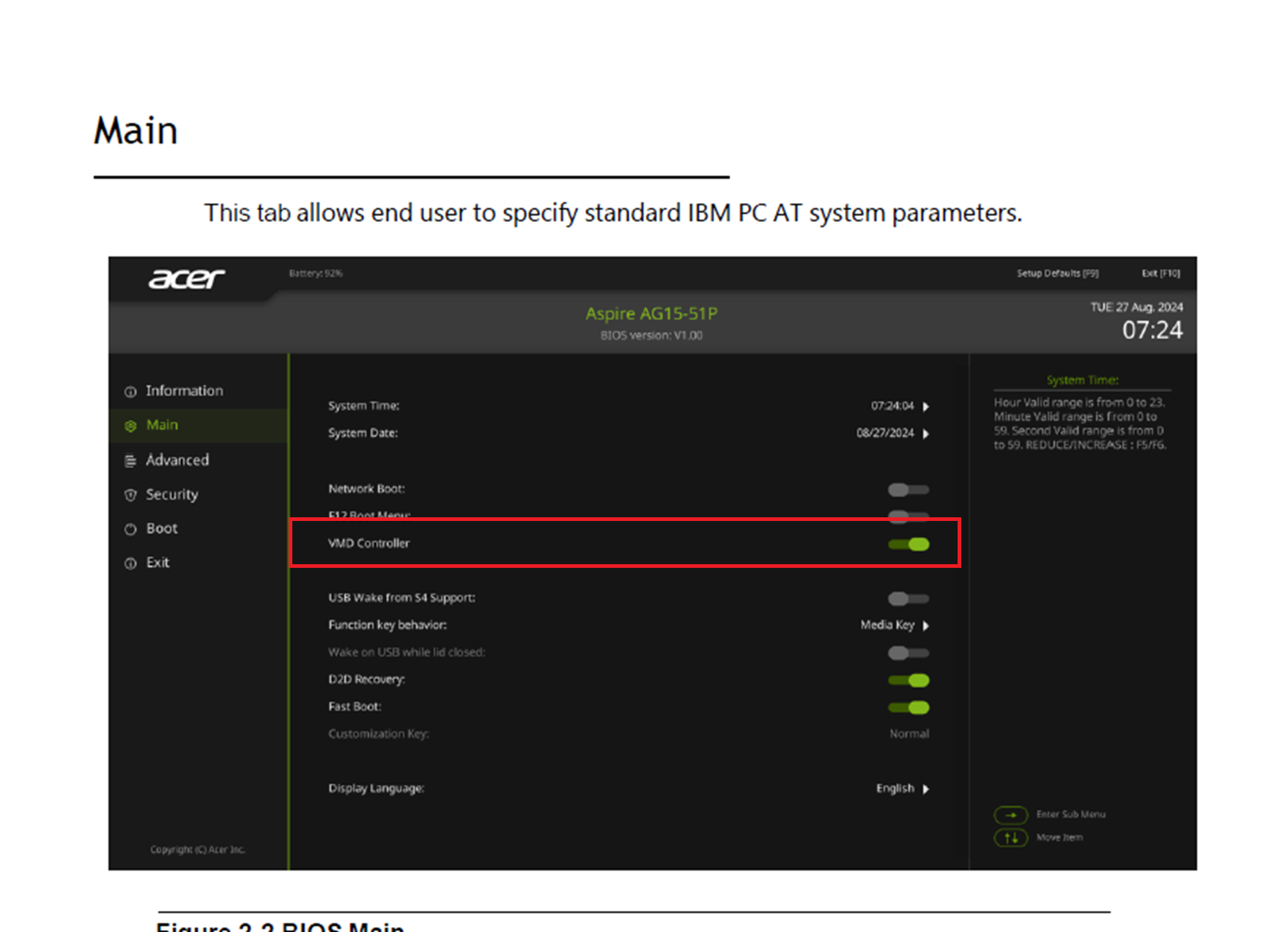Click the Copyright (C) Acer Inc. text
This screenshot has width=1288, height=932.
tap(198, 850)
